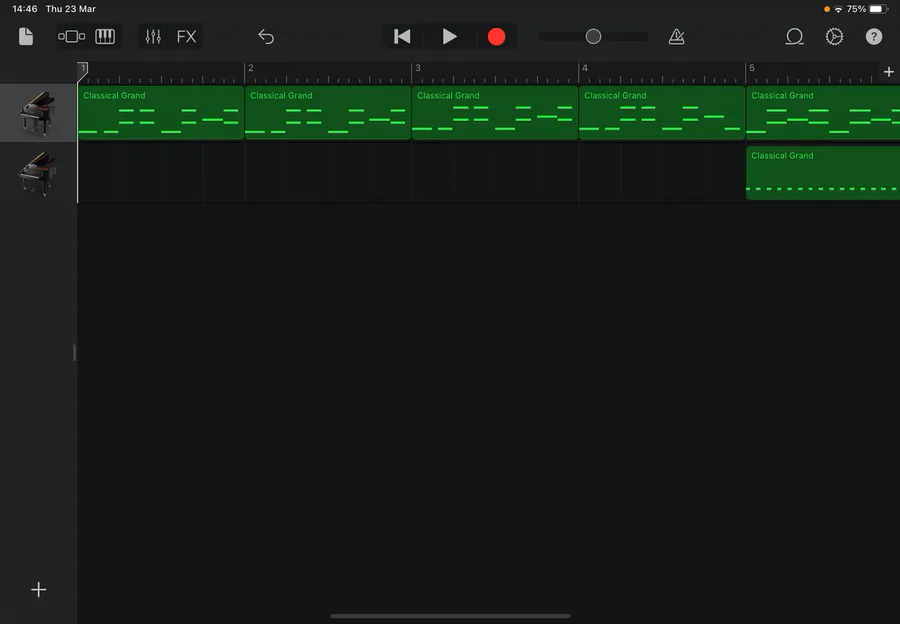Select Classical Grand region at bar 2
This screenshot has height=624, width=900.
[x=328, y=113]
